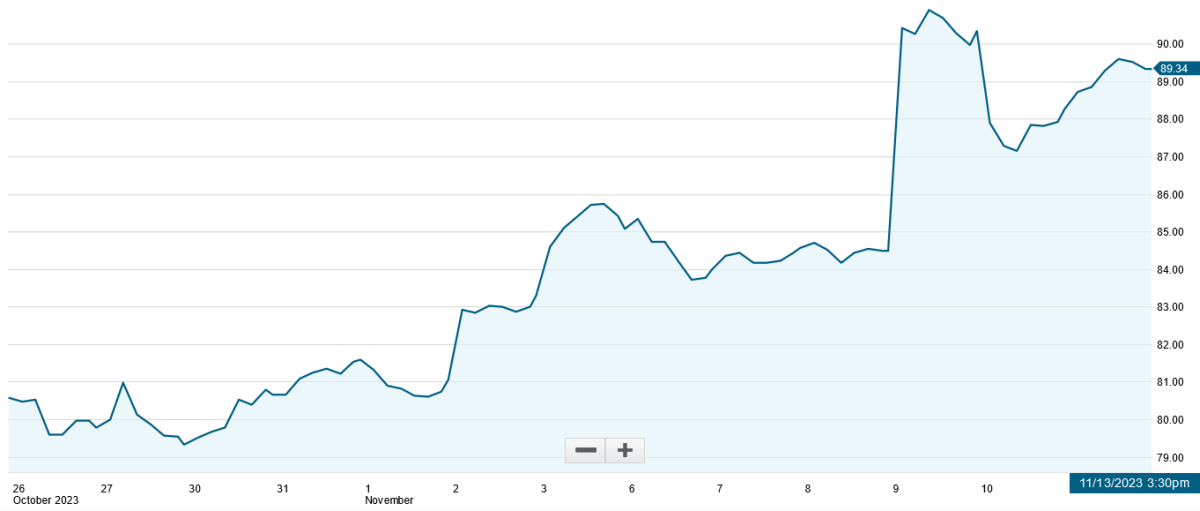Screen dimensions: 1200x511
Task: Click the minus zoom out button
Action: pyautogui.click(x=585, y=450)
